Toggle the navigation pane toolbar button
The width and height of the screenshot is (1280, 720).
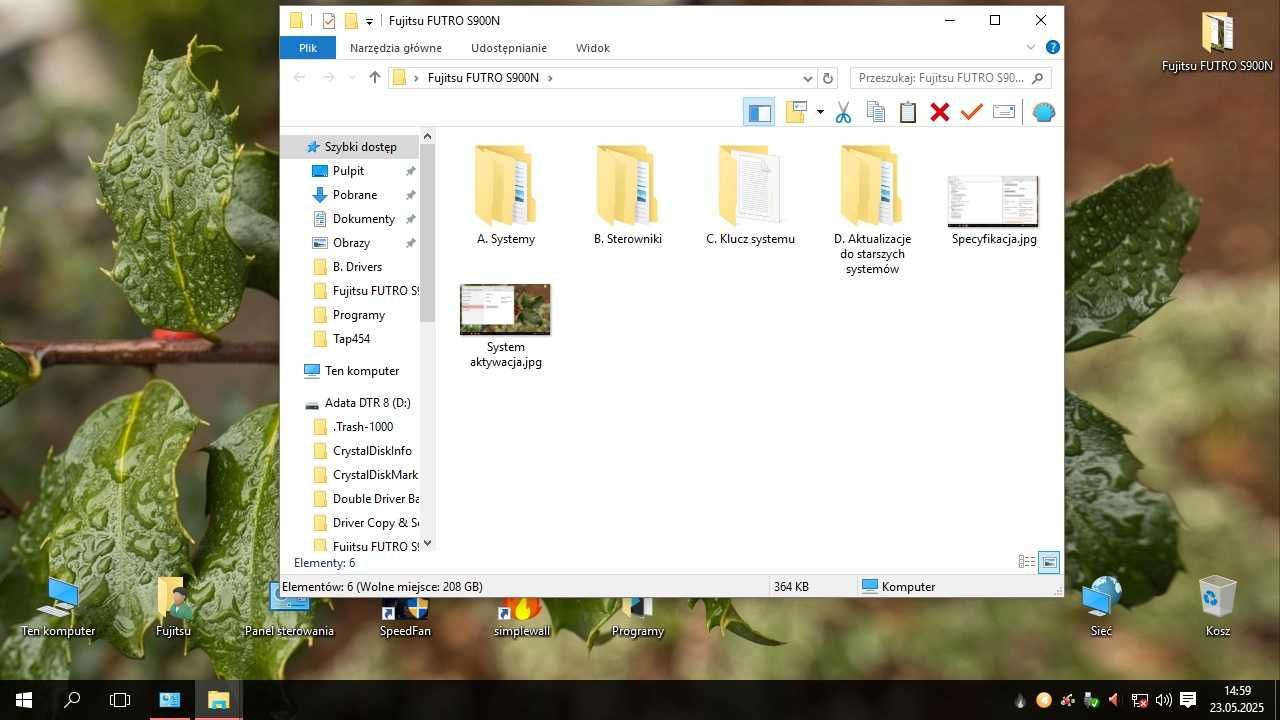click(x=759, y=112)
